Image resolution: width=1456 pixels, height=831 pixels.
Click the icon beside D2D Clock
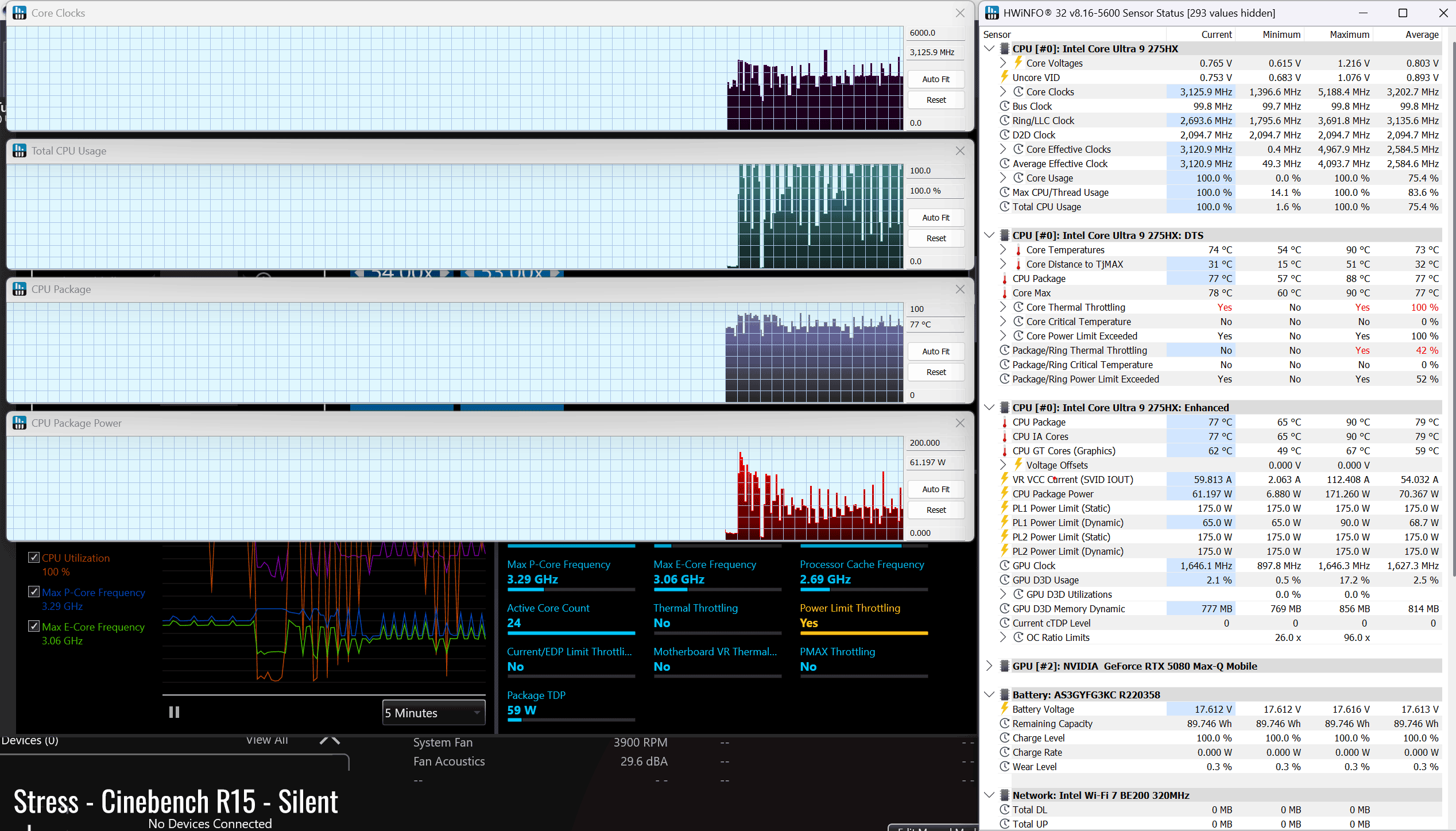(x=1005, y=135)
